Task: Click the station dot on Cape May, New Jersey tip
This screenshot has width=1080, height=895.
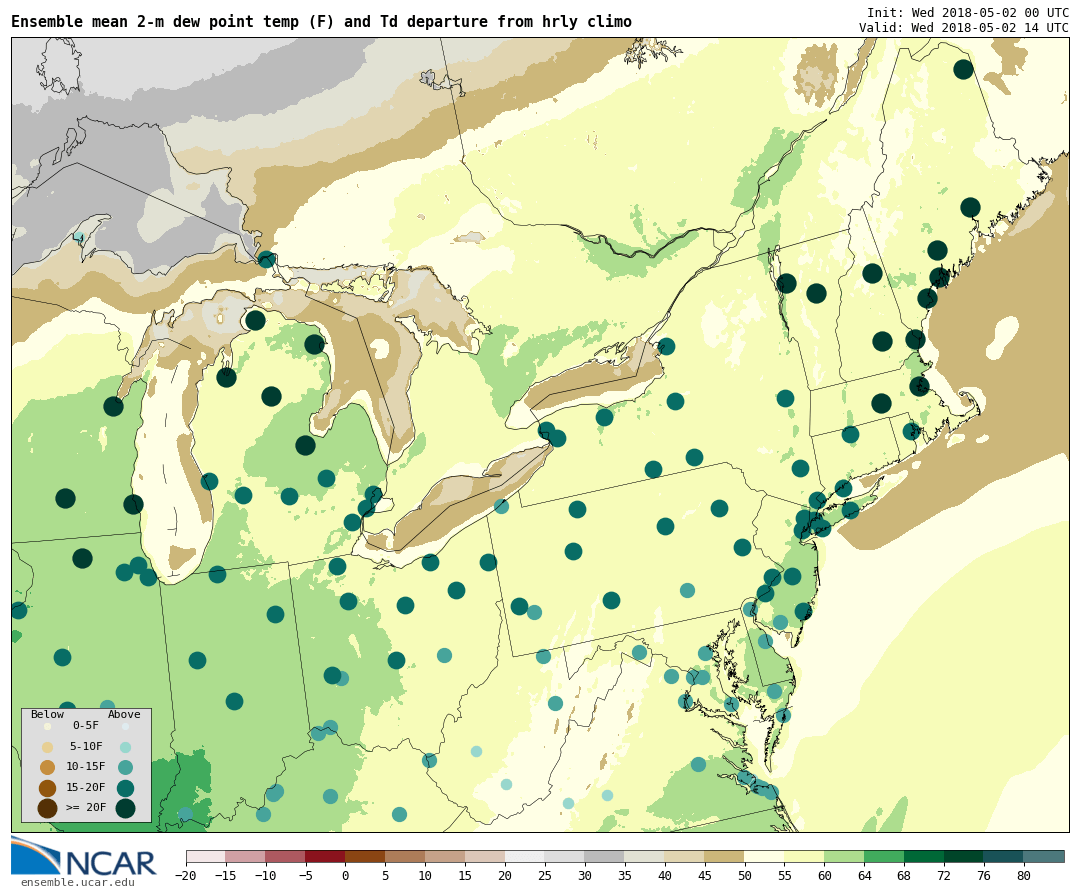Action: (x=802, y=611)
